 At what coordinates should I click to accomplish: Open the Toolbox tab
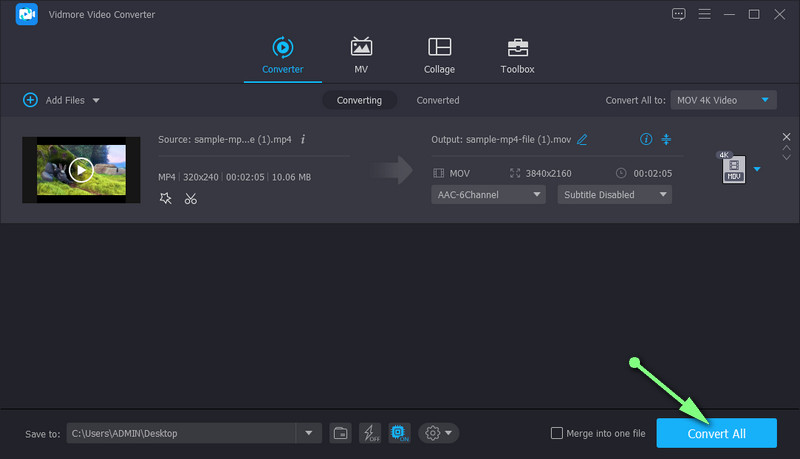(x=517, y=56)
